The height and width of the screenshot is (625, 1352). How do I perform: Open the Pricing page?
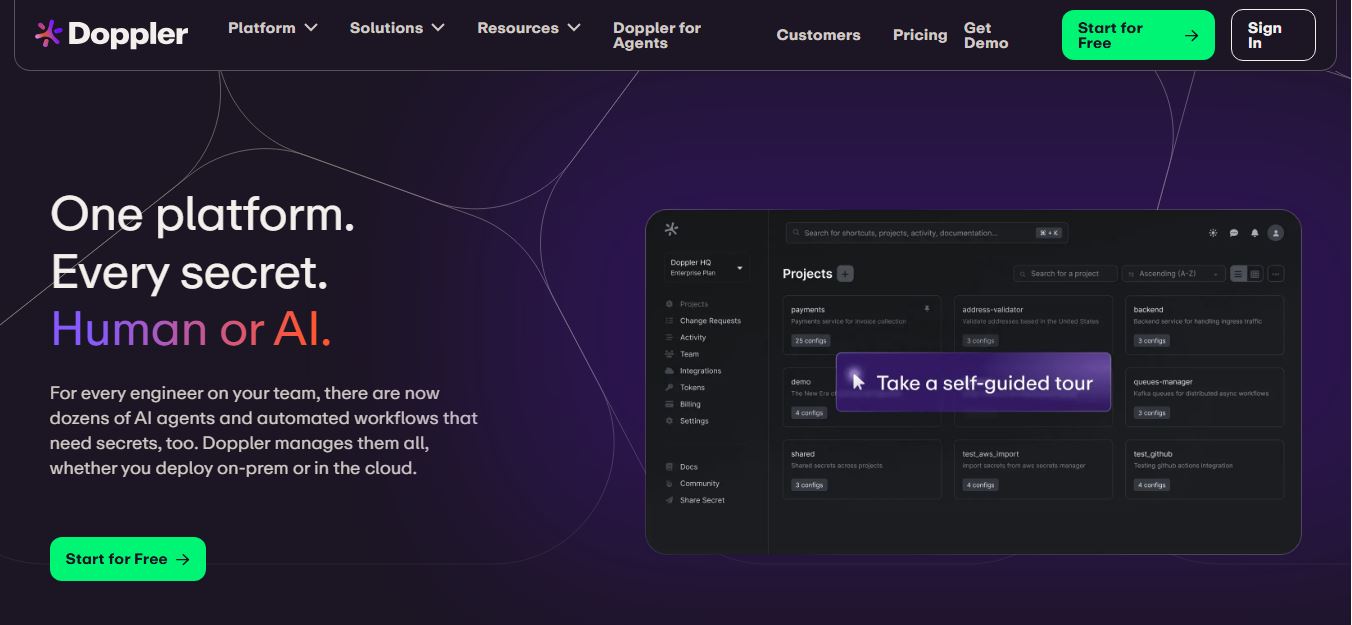[920, 35]
